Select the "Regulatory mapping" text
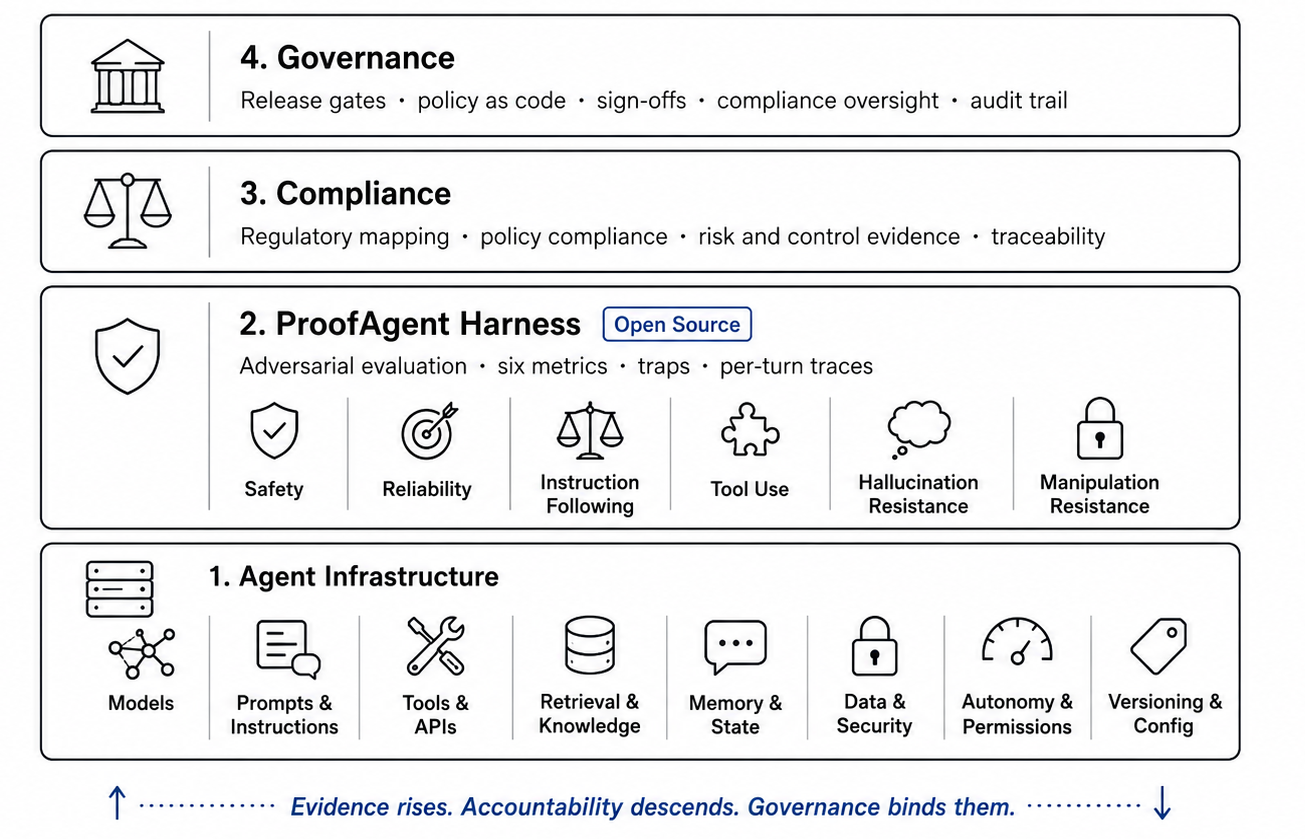1305x839 pixels. click(x=345, y=237)
